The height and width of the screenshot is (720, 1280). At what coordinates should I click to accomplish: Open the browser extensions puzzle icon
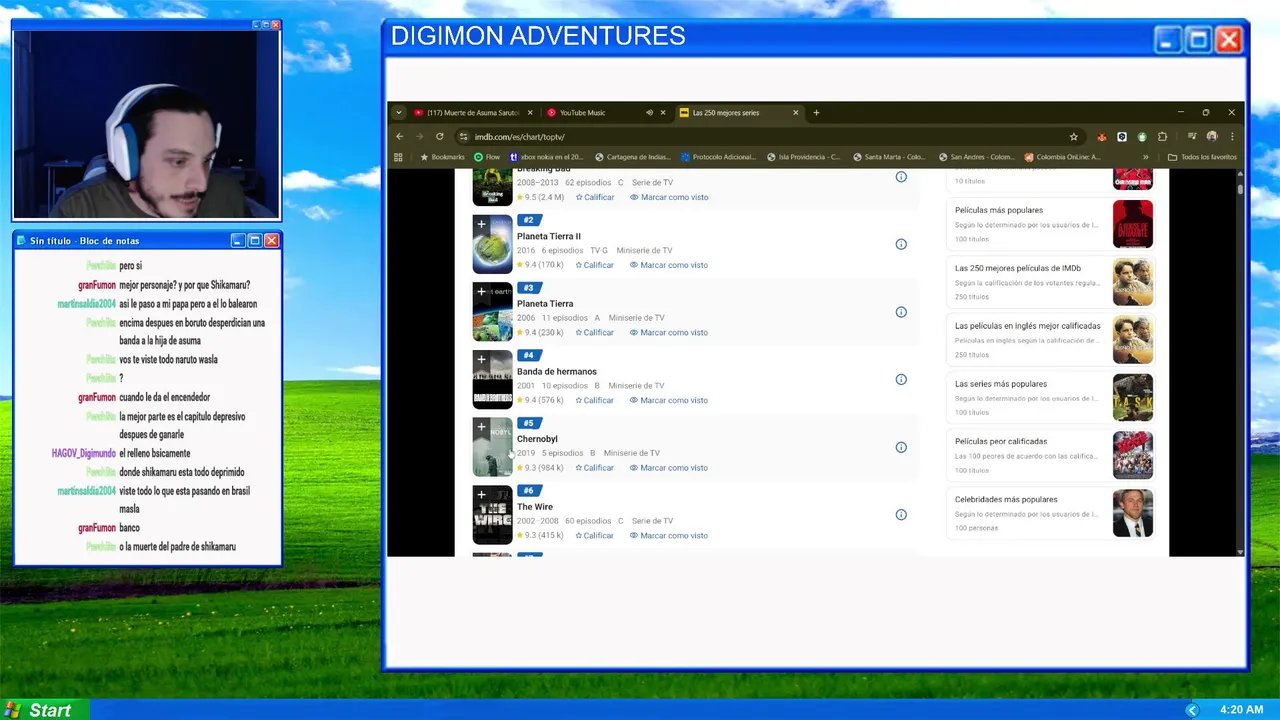coord(1162,137)
